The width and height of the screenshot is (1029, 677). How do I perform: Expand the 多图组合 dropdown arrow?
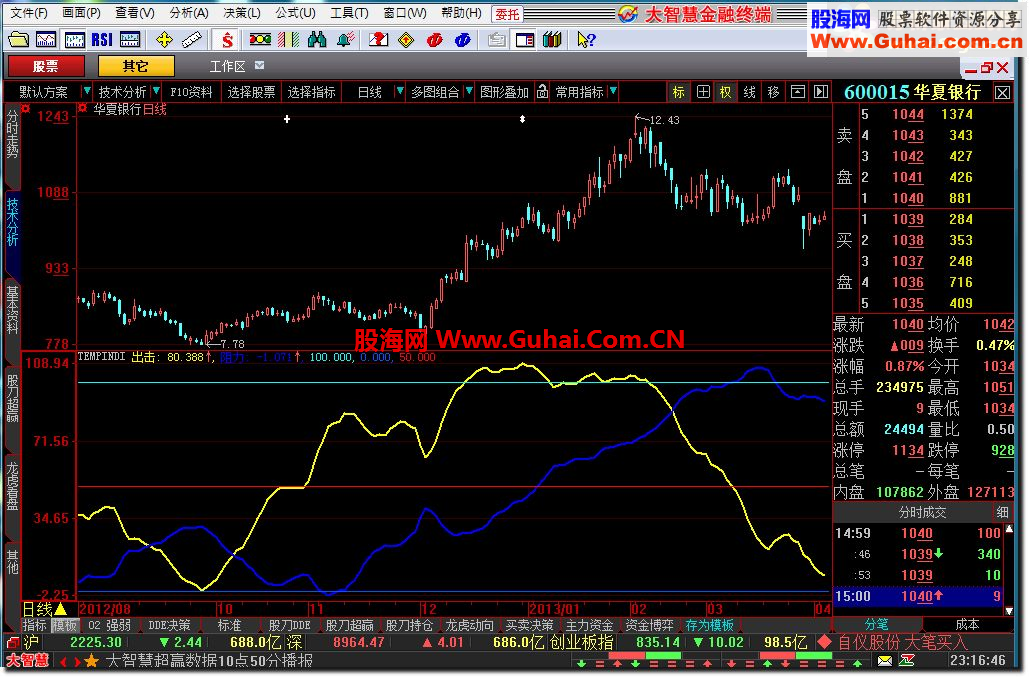point(469,91)
